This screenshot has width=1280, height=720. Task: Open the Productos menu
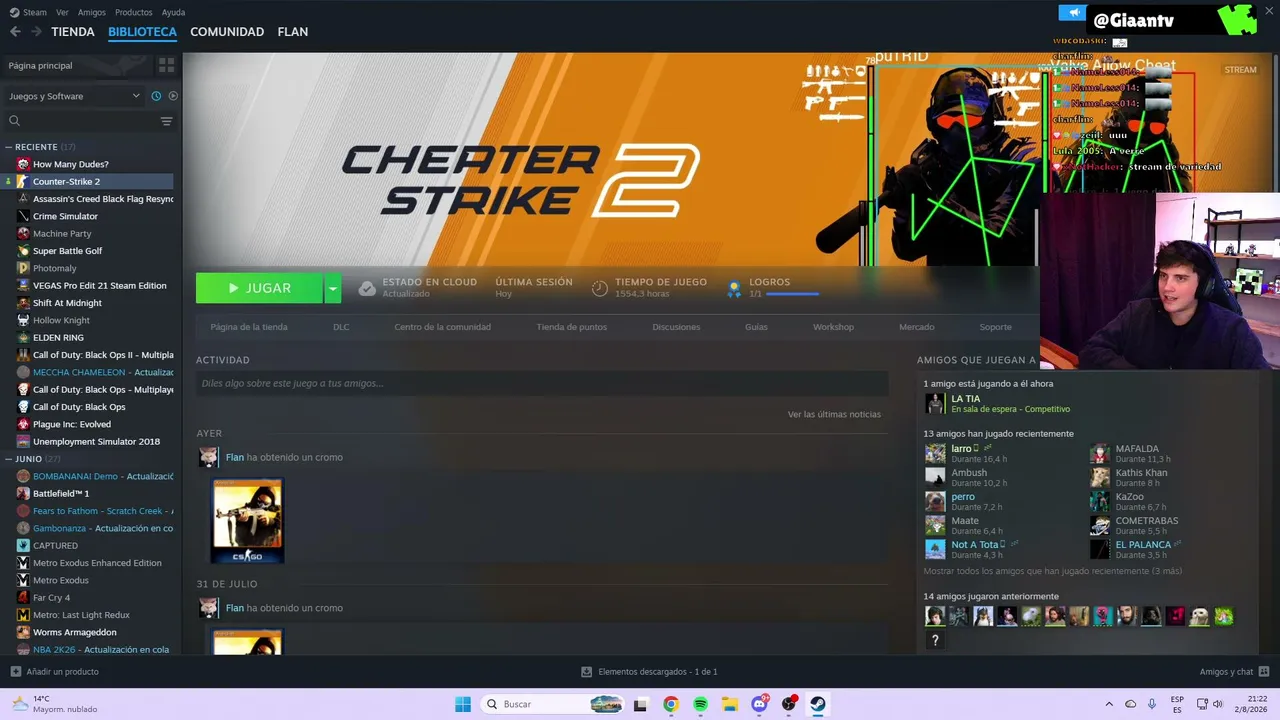(134, 12)
